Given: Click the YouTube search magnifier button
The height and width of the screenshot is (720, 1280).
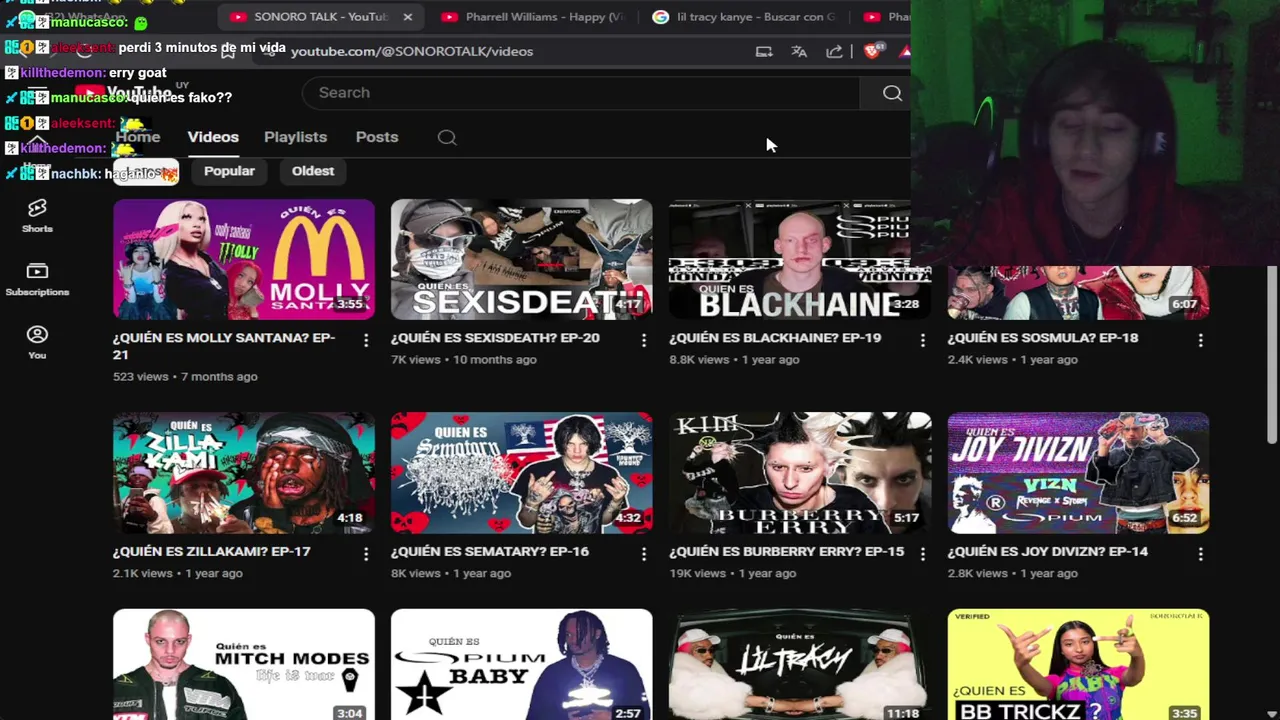Looking at the screenshot, I should pos(892,93).
